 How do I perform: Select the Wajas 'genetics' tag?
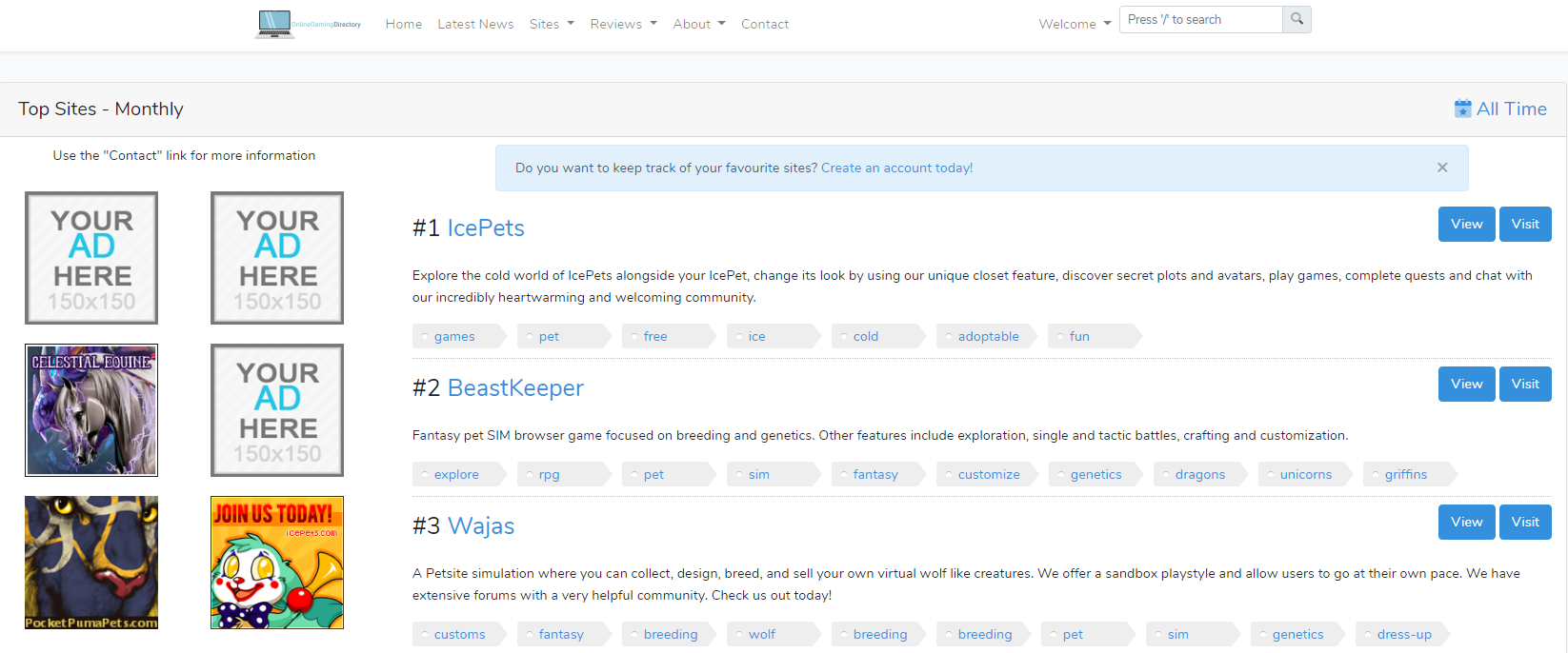coord(1298,634)
